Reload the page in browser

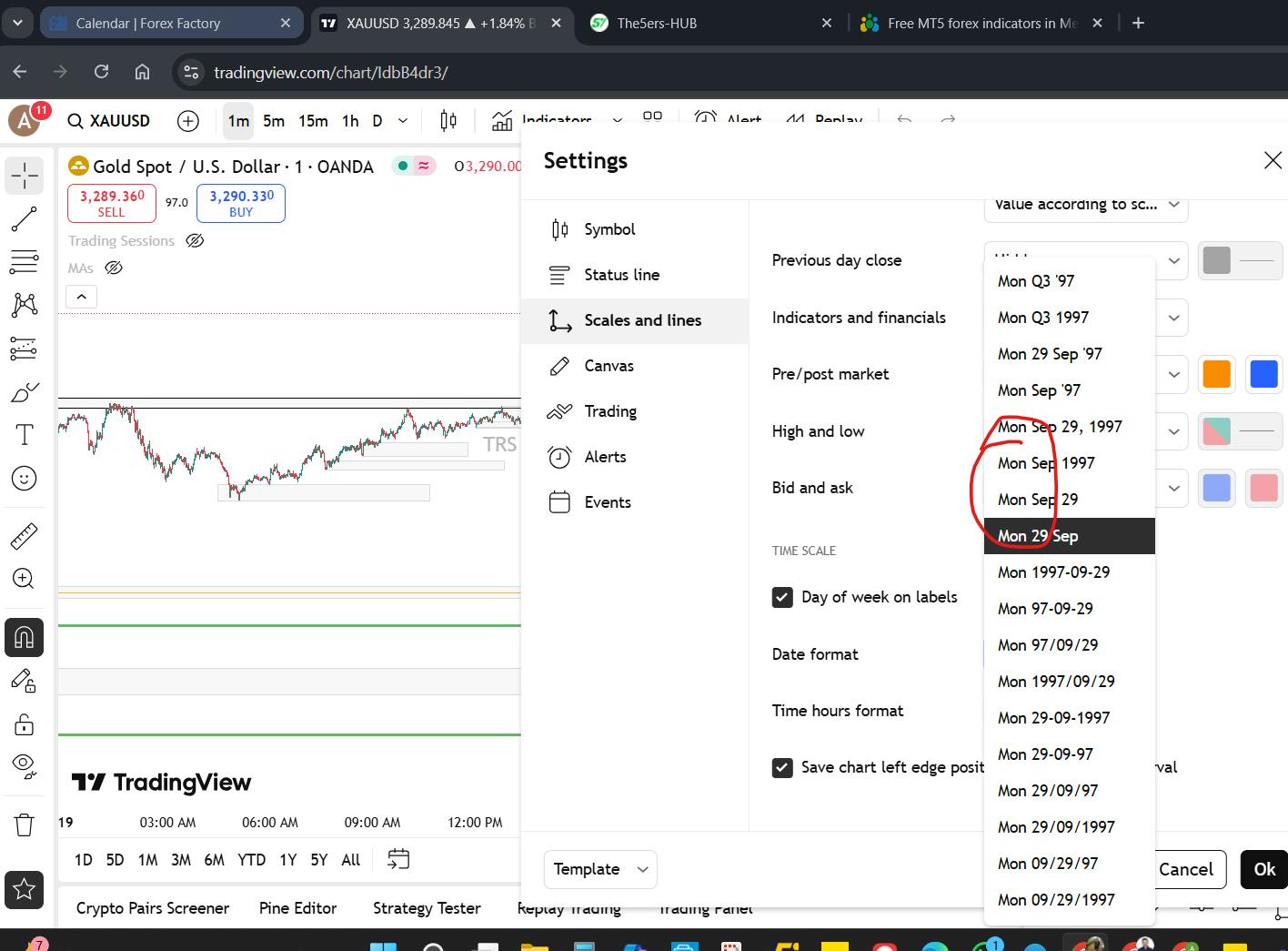click(101, 72)
